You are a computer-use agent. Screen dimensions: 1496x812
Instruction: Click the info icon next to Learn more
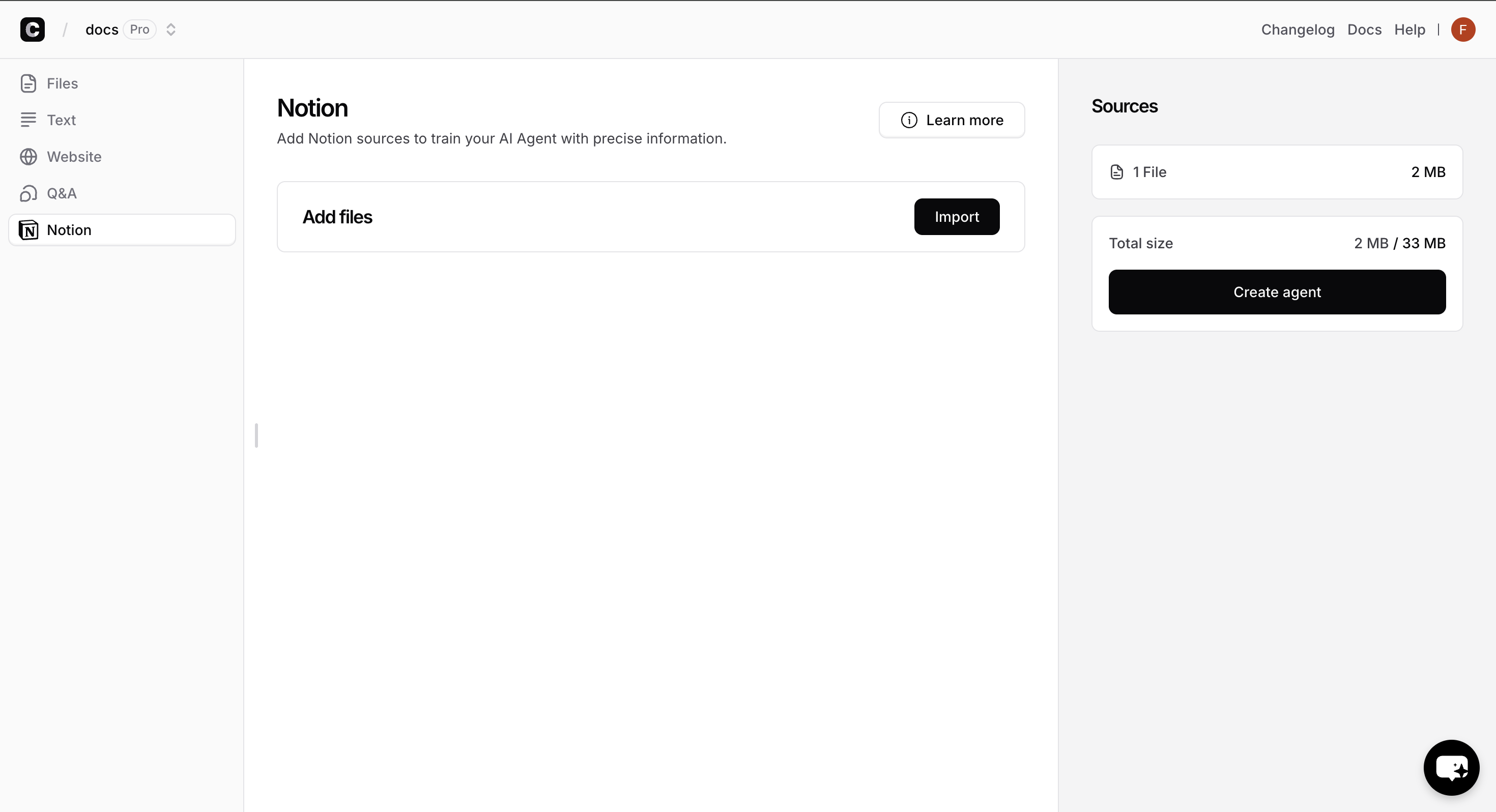click(x=909, y=120)
